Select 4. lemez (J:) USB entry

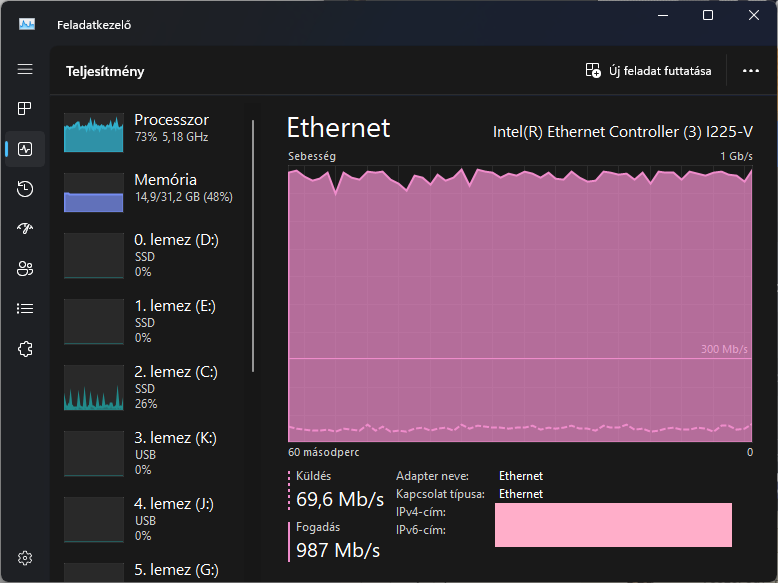point(155,519)
